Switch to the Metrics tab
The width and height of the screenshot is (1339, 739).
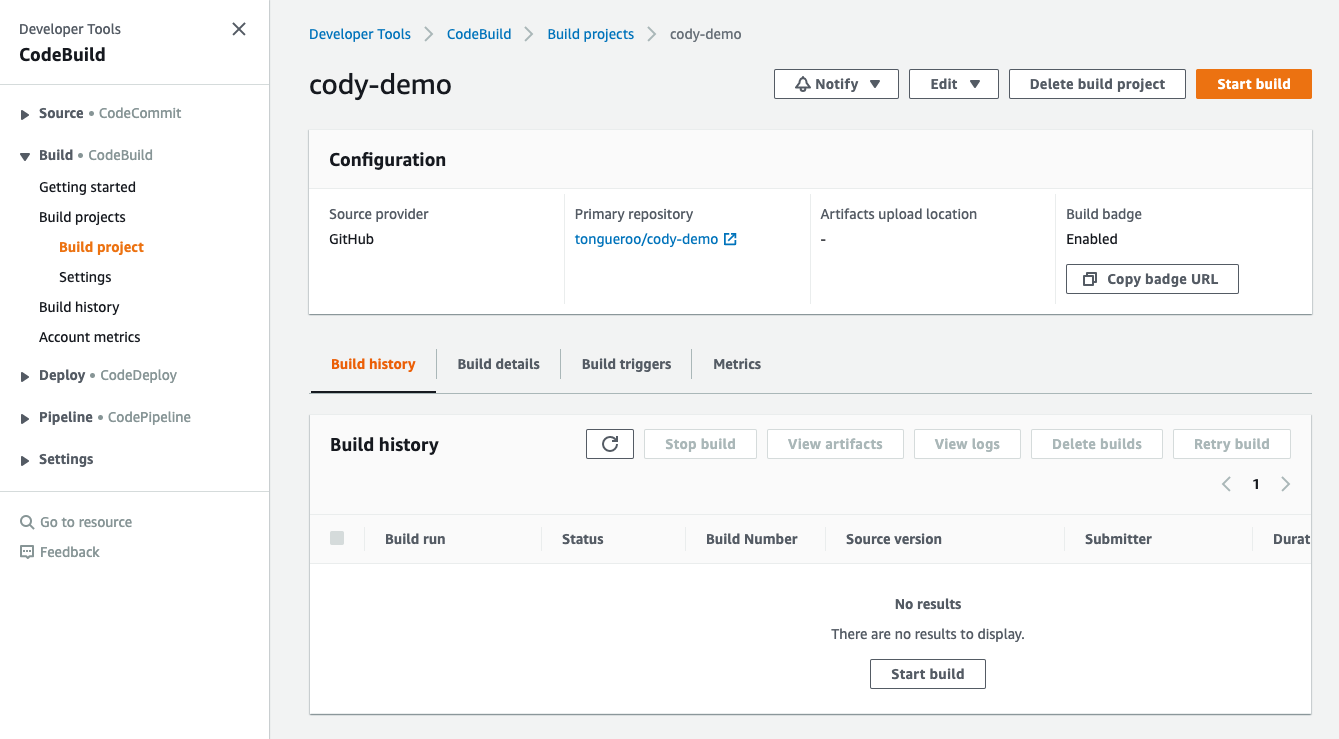tap(737, 364)
